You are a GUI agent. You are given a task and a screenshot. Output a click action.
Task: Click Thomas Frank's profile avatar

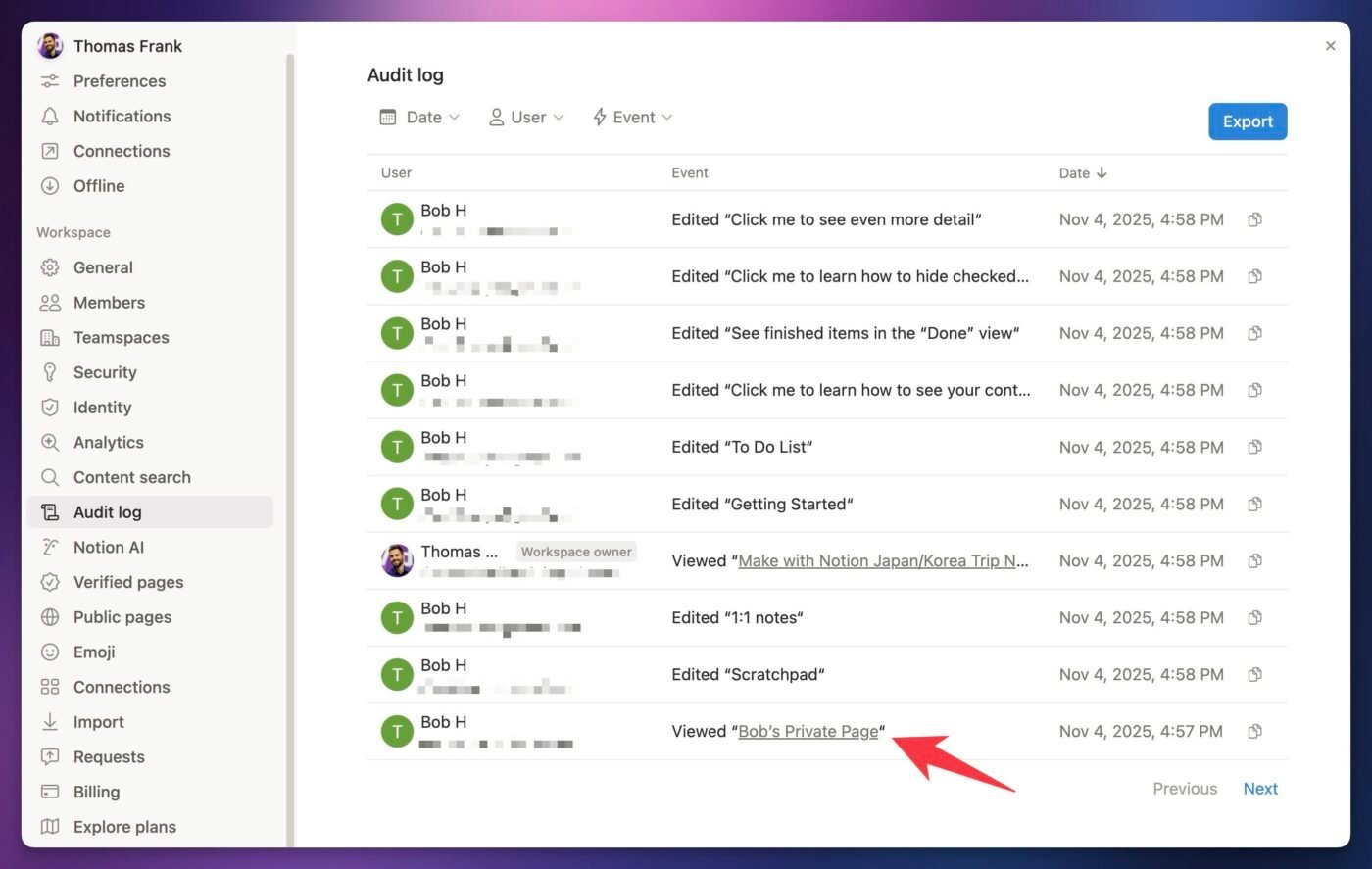coord(50,46)
